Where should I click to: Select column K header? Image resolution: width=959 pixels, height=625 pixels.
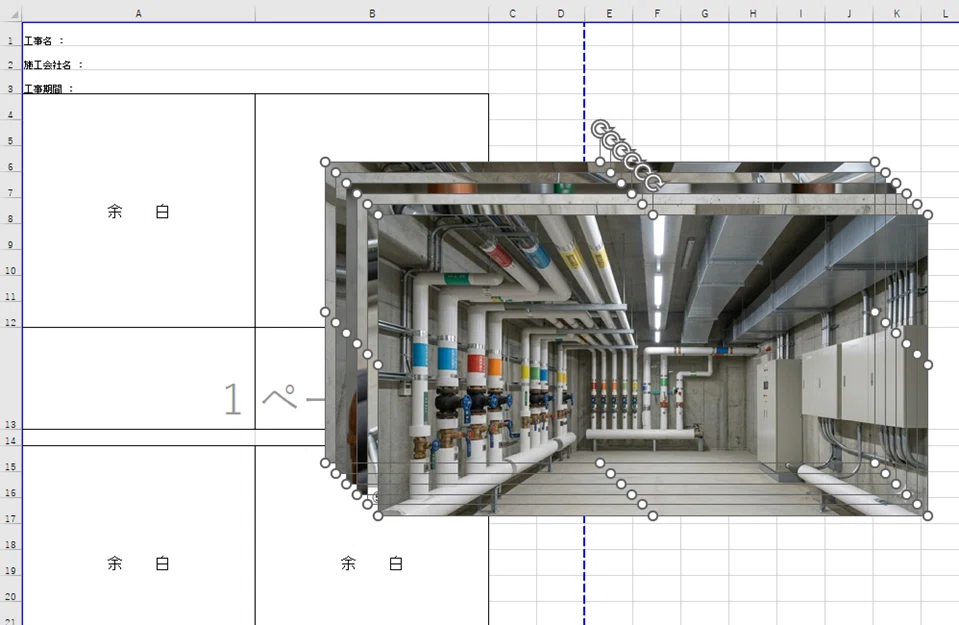tap(897, 13)
